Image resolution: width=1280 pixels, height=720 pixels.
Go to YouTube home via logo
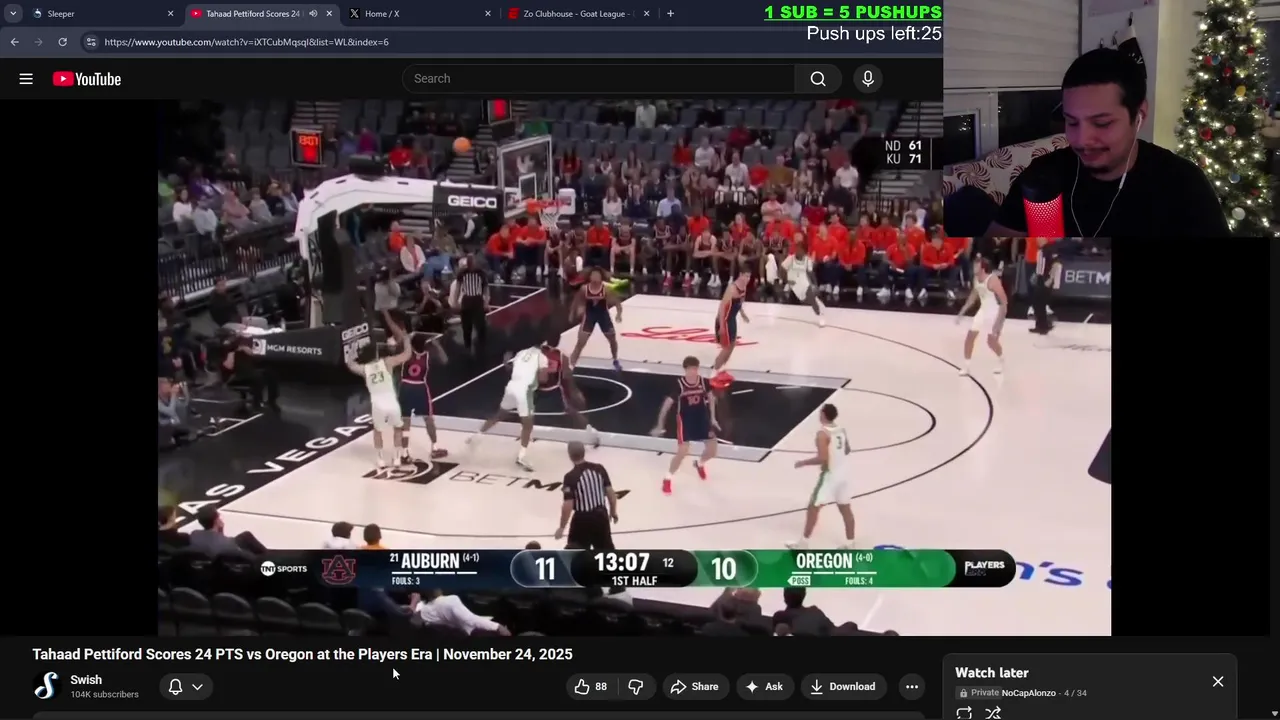point(87,79)
